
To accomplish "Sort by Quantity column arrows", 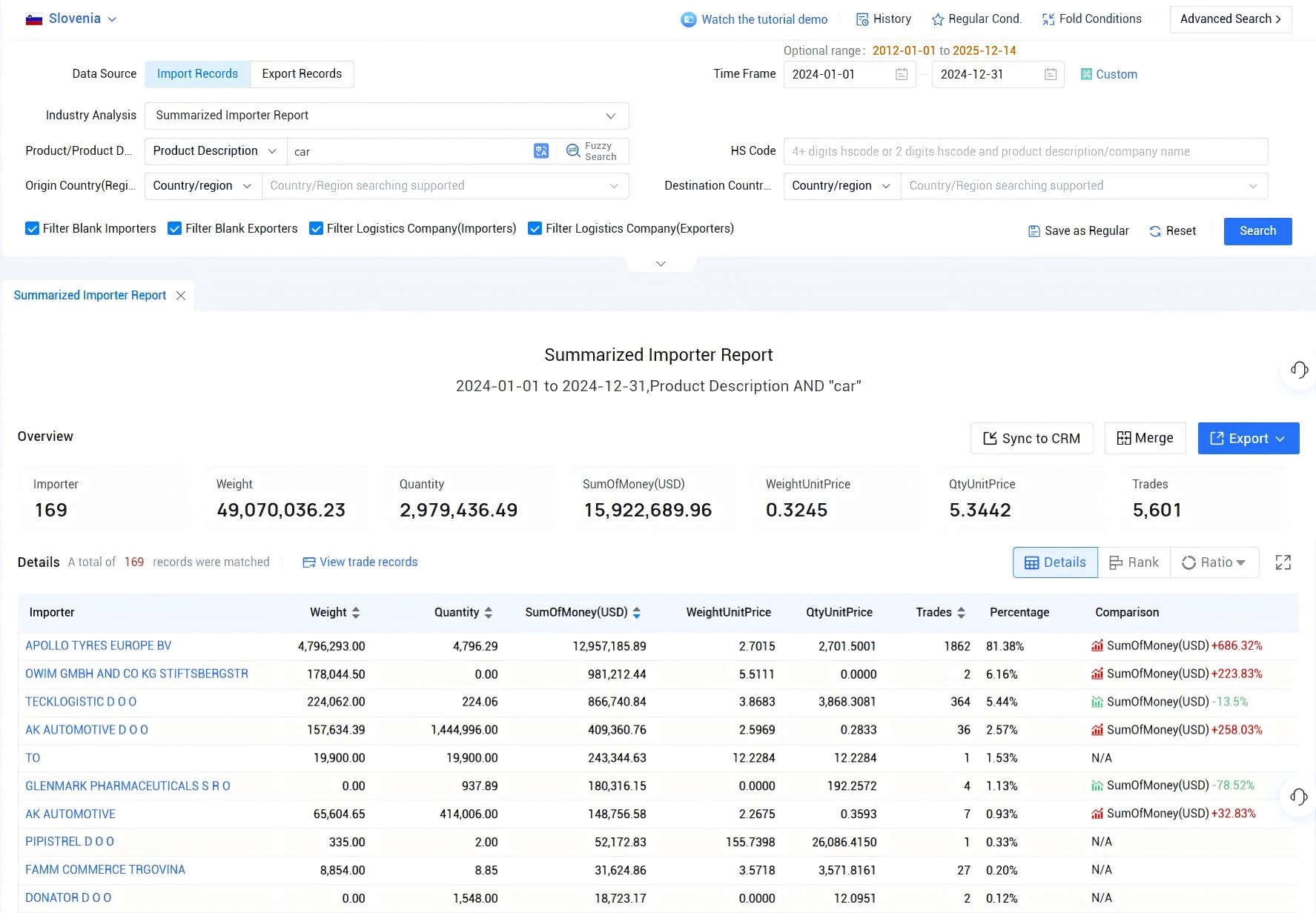I will point(488,613).
